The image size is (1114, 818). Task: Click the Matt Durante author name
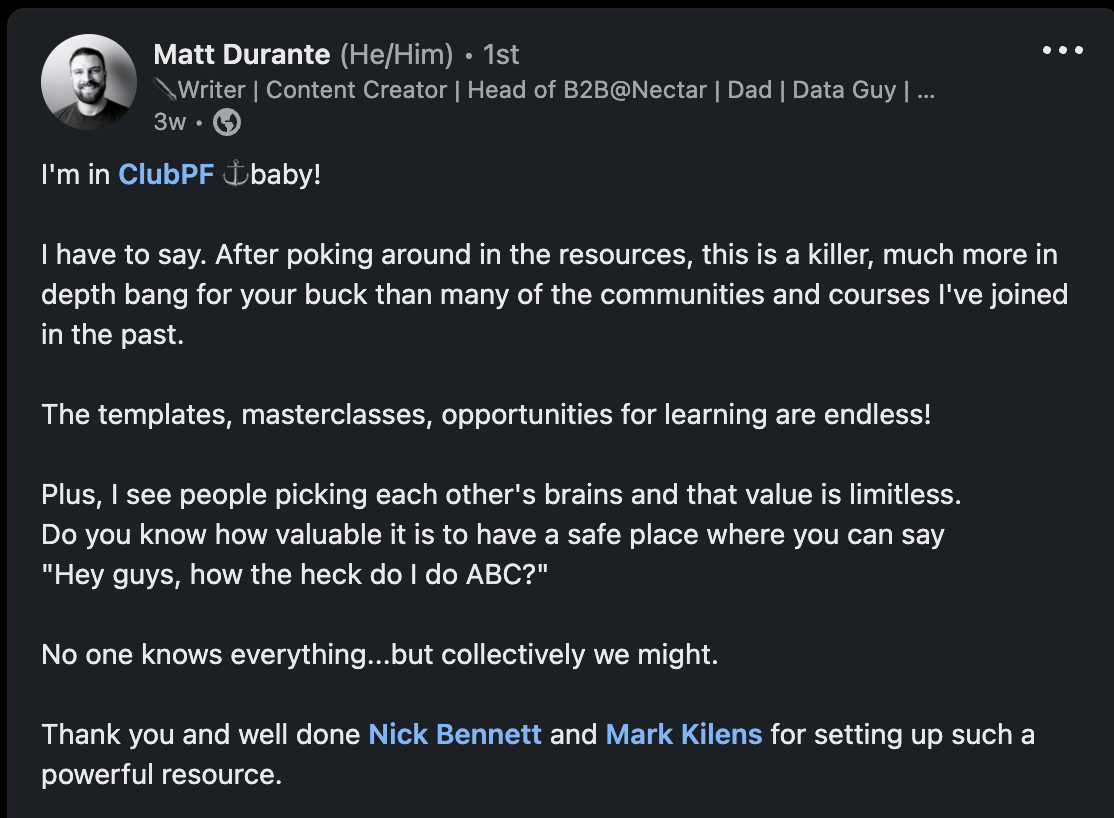pos(243,54)
